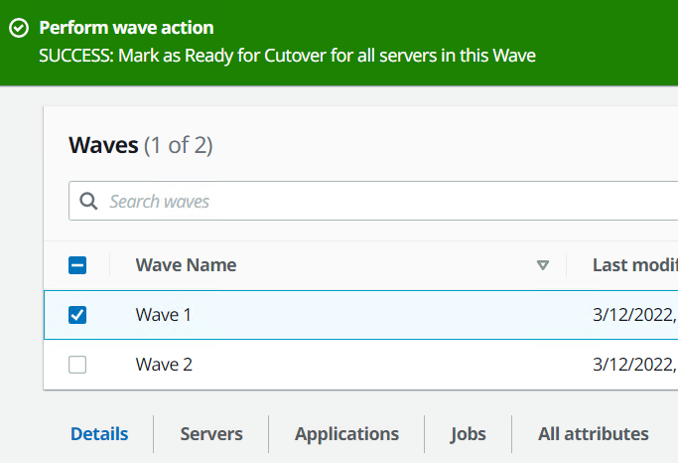
Task: Focus the Search waves input field
Action: (x=380, y=201)
